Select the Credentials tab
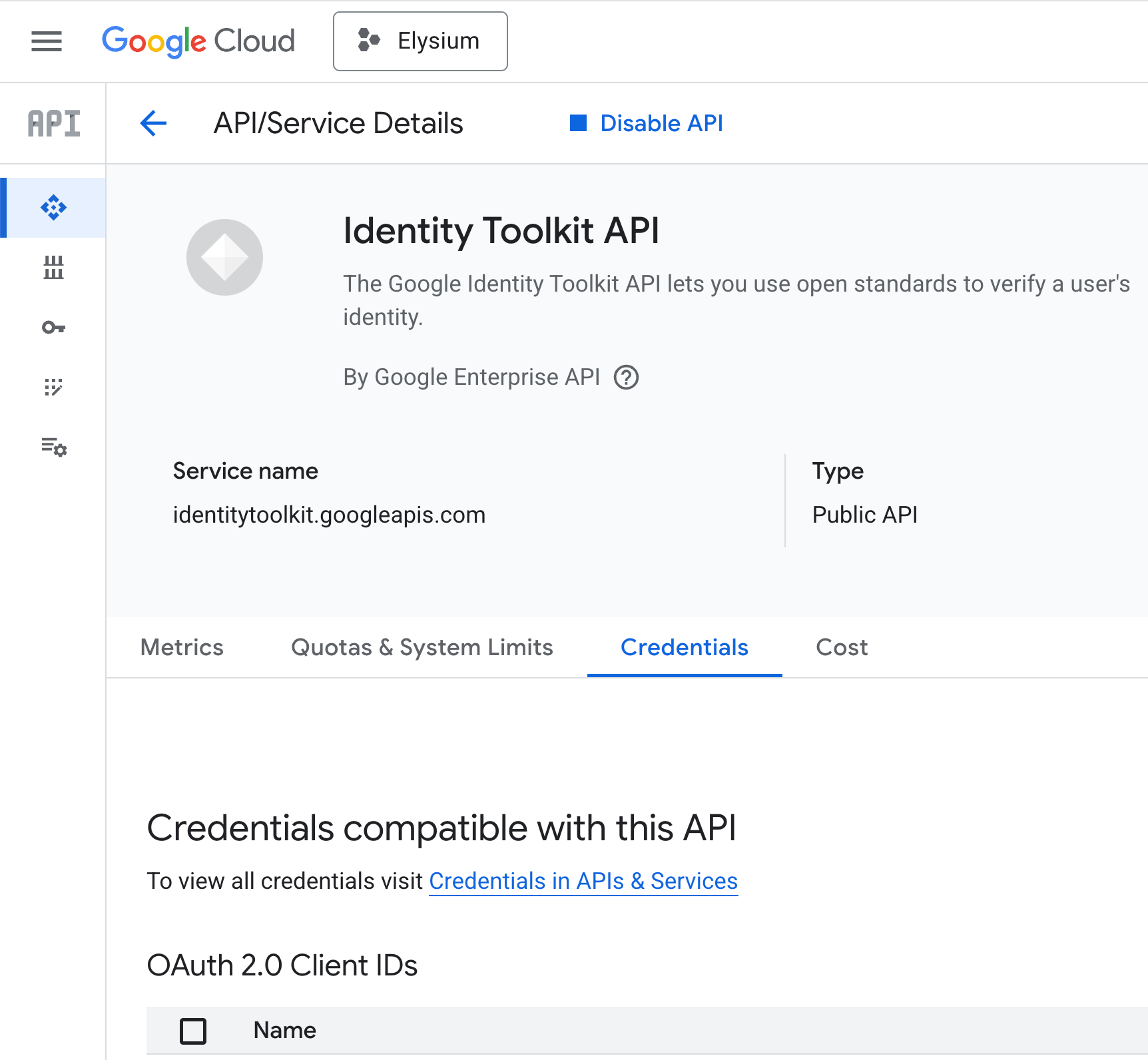Screen dimensions: 1148x1060 point(685,647)
